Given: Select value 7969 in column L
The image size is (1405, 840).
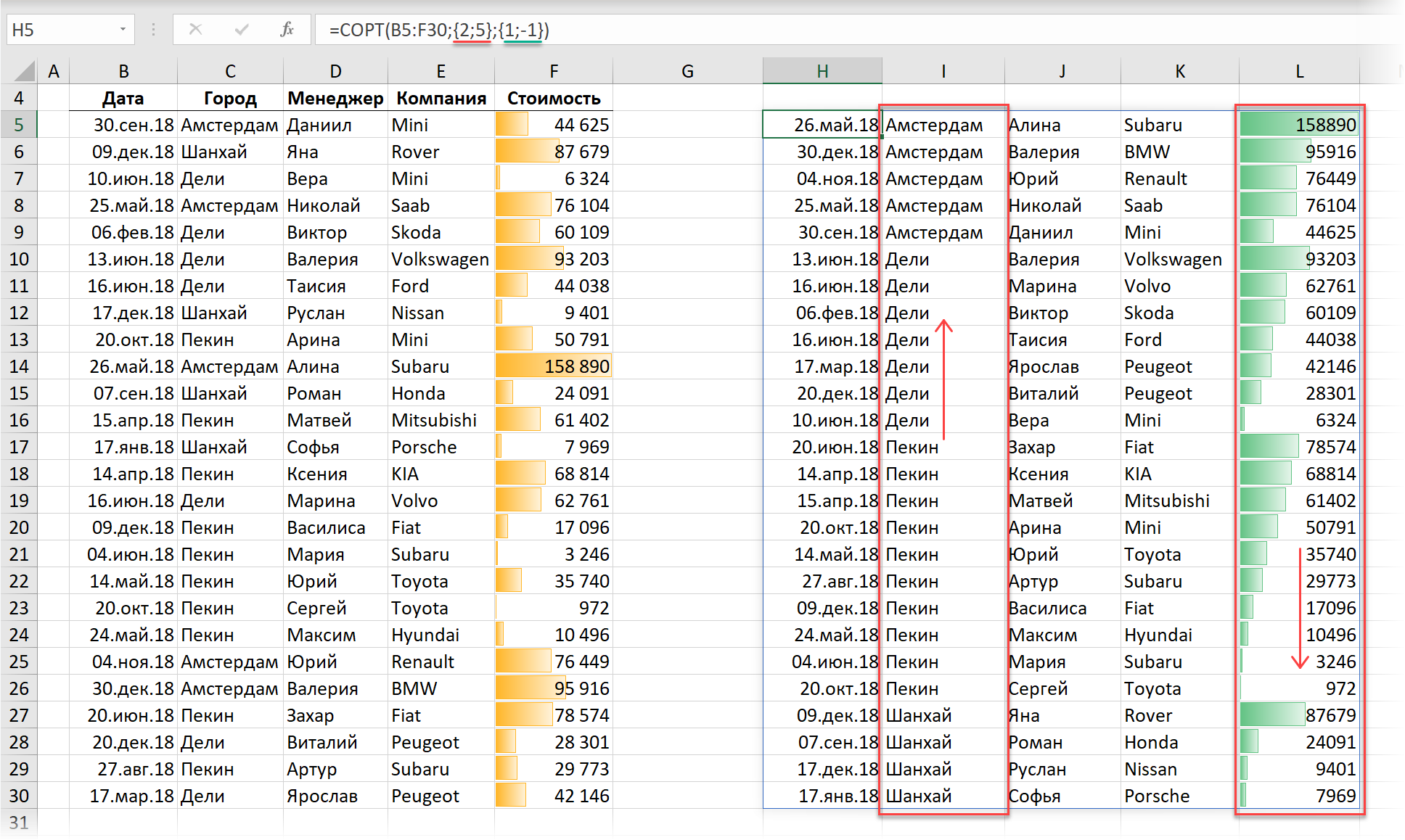Looking at the screenshot, I should pyautogui.click(x=1299, y=796).
